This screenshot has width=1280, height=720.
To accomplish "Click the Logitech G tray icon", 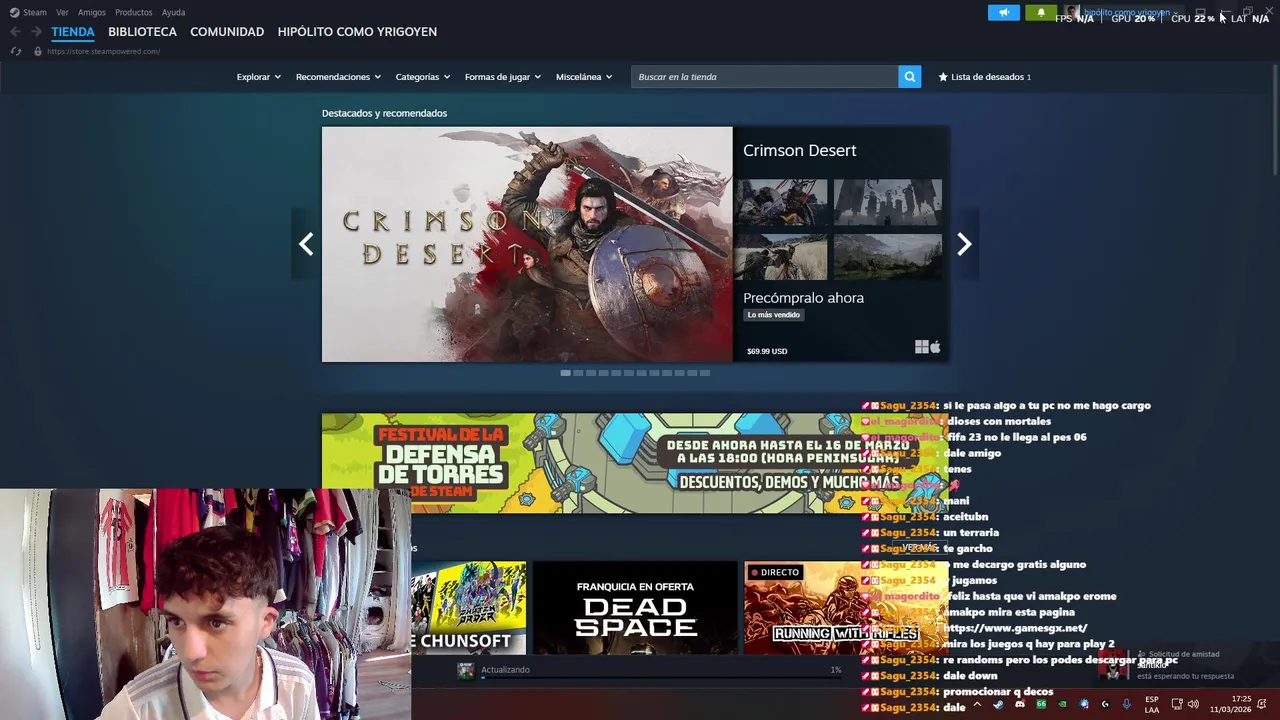I will point(1105,704).
